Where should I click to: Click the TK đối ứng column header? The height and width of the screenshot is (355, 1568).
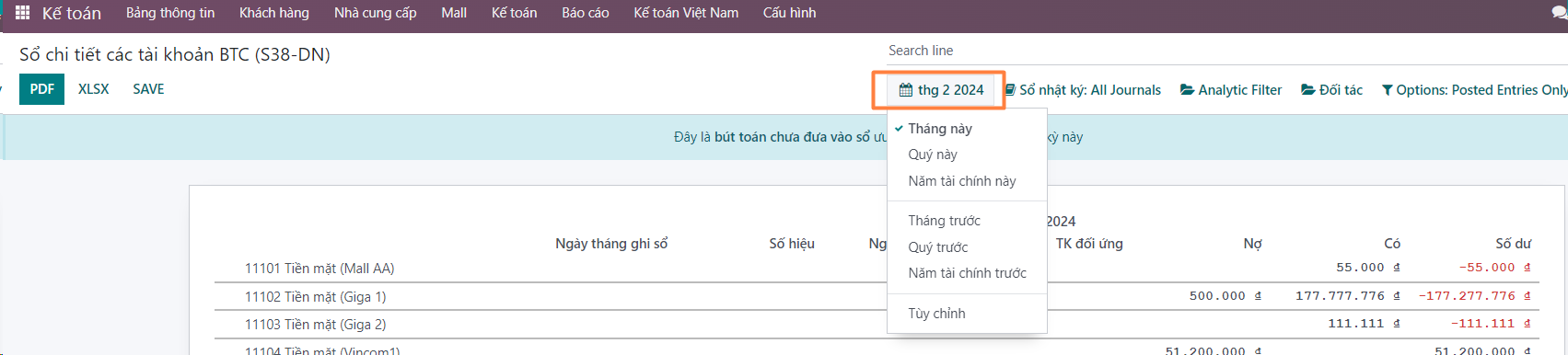pos(1089,244)
